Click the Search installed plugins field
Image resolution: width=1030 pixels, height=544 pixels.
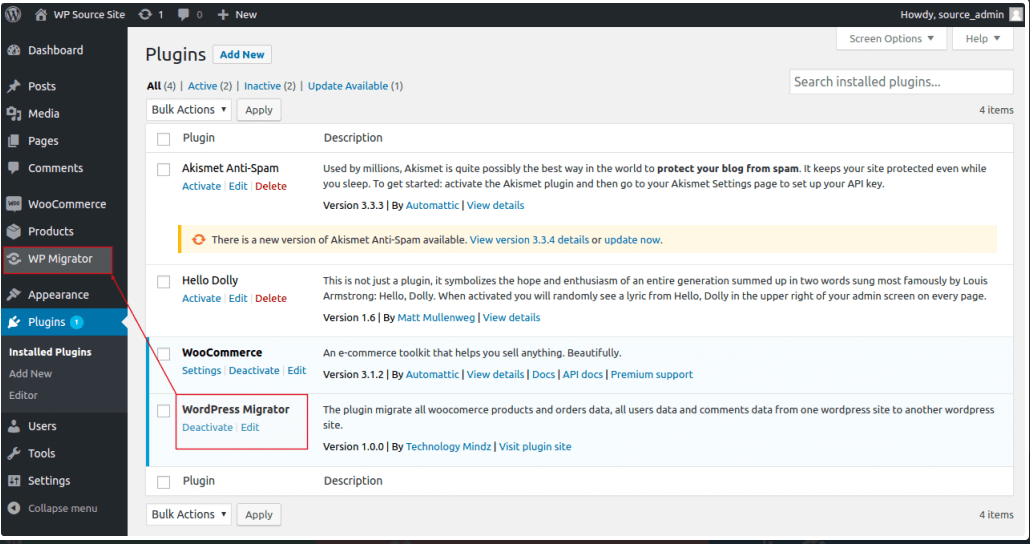901,82
